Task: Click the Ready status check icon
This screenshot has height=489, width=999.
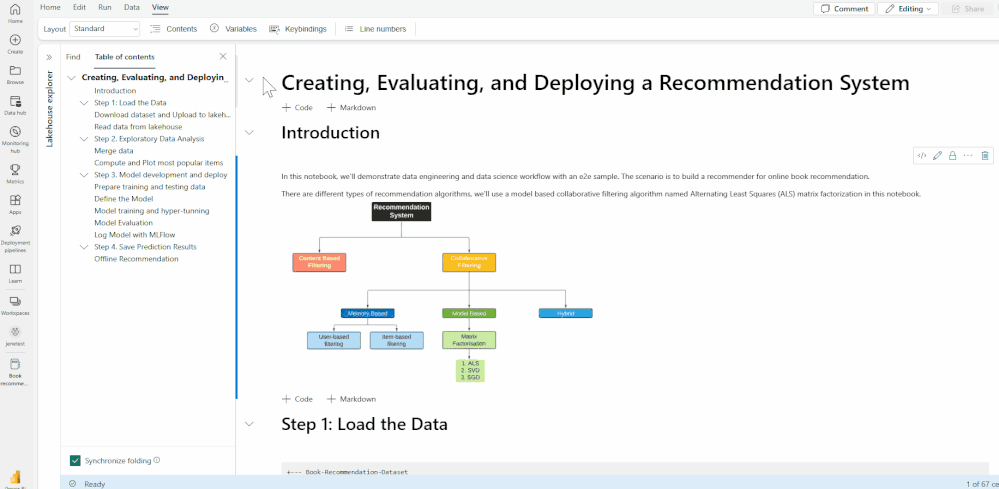Action: (x=73, y=484)
